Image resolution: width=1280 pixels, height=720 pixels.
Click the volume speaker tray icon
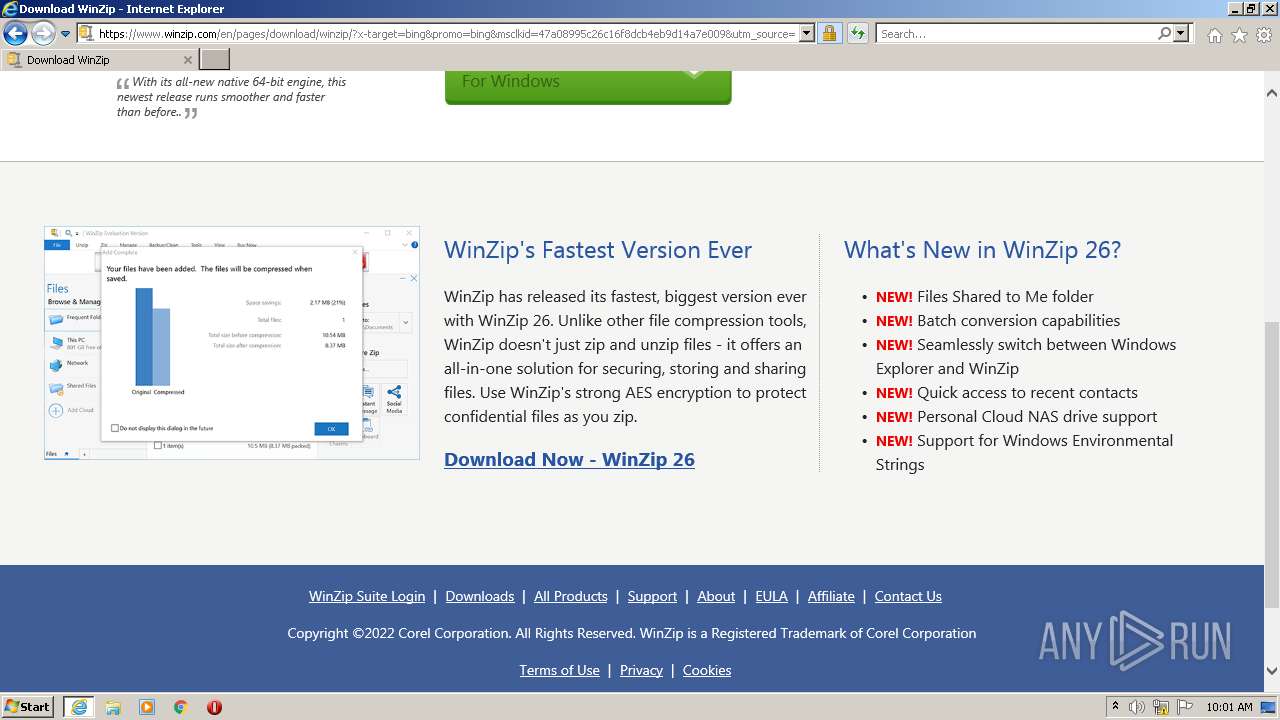(1137, 707)
